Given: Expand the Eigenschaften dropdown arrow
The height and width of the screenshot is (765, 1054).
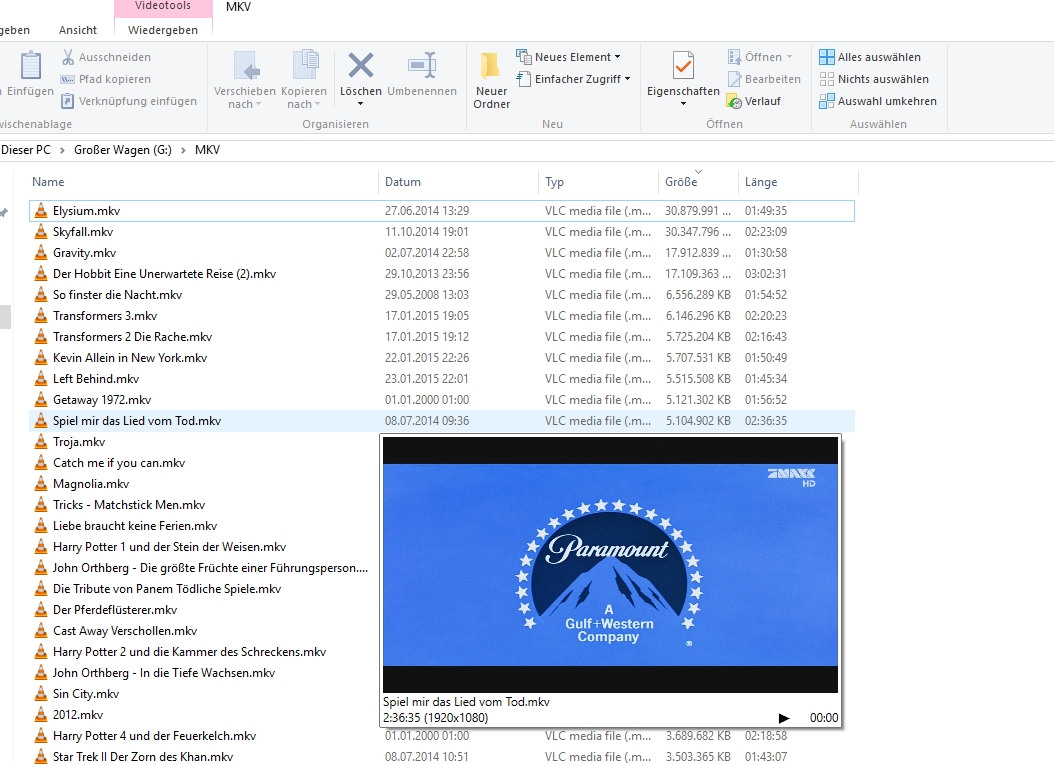Looking at the screenshot, I should pyautogui.click(x=683, y=104).
